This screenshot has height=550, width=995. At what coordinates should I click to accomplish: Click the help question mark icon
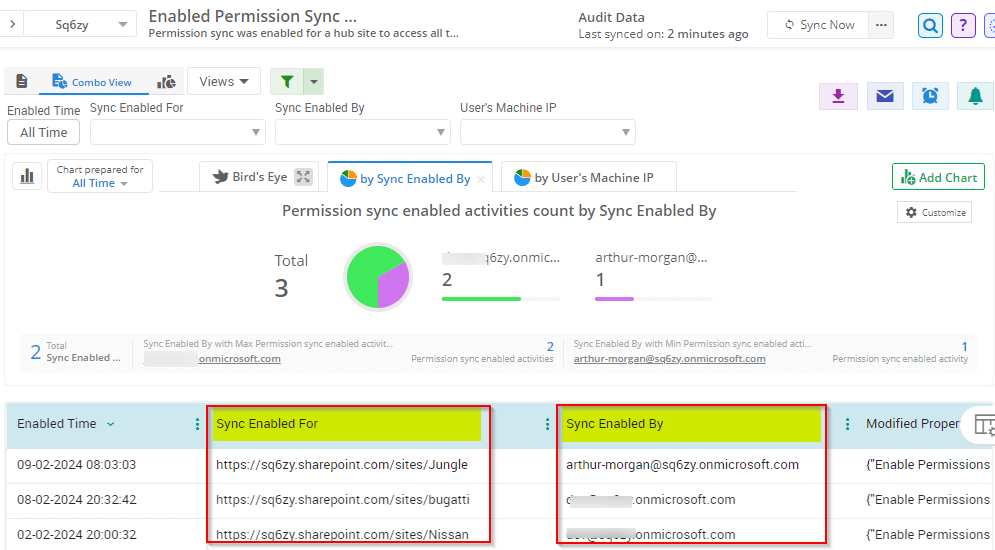point(963,25)
